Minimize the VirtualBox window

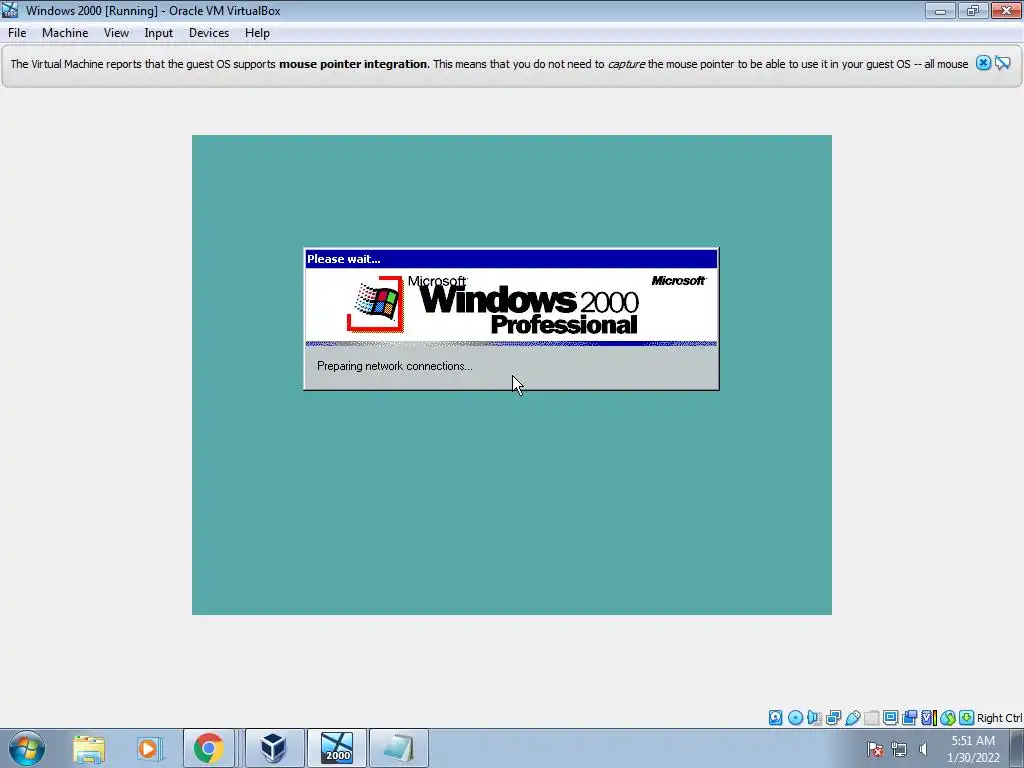point(940,10)
